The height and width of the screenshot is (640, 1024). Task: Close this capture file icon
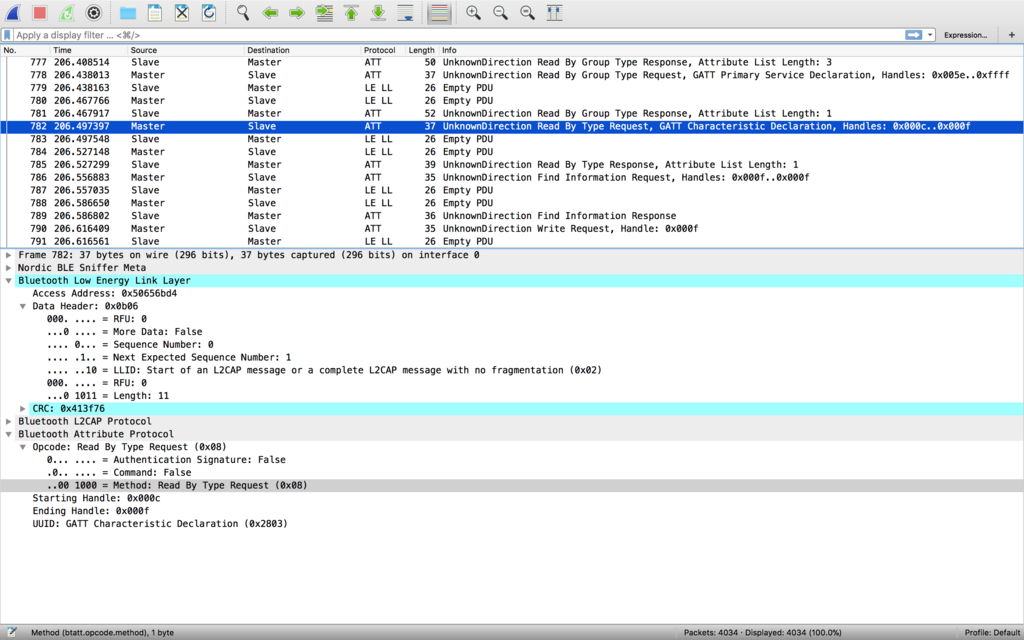pyautogui.click(x=182, y=12)
